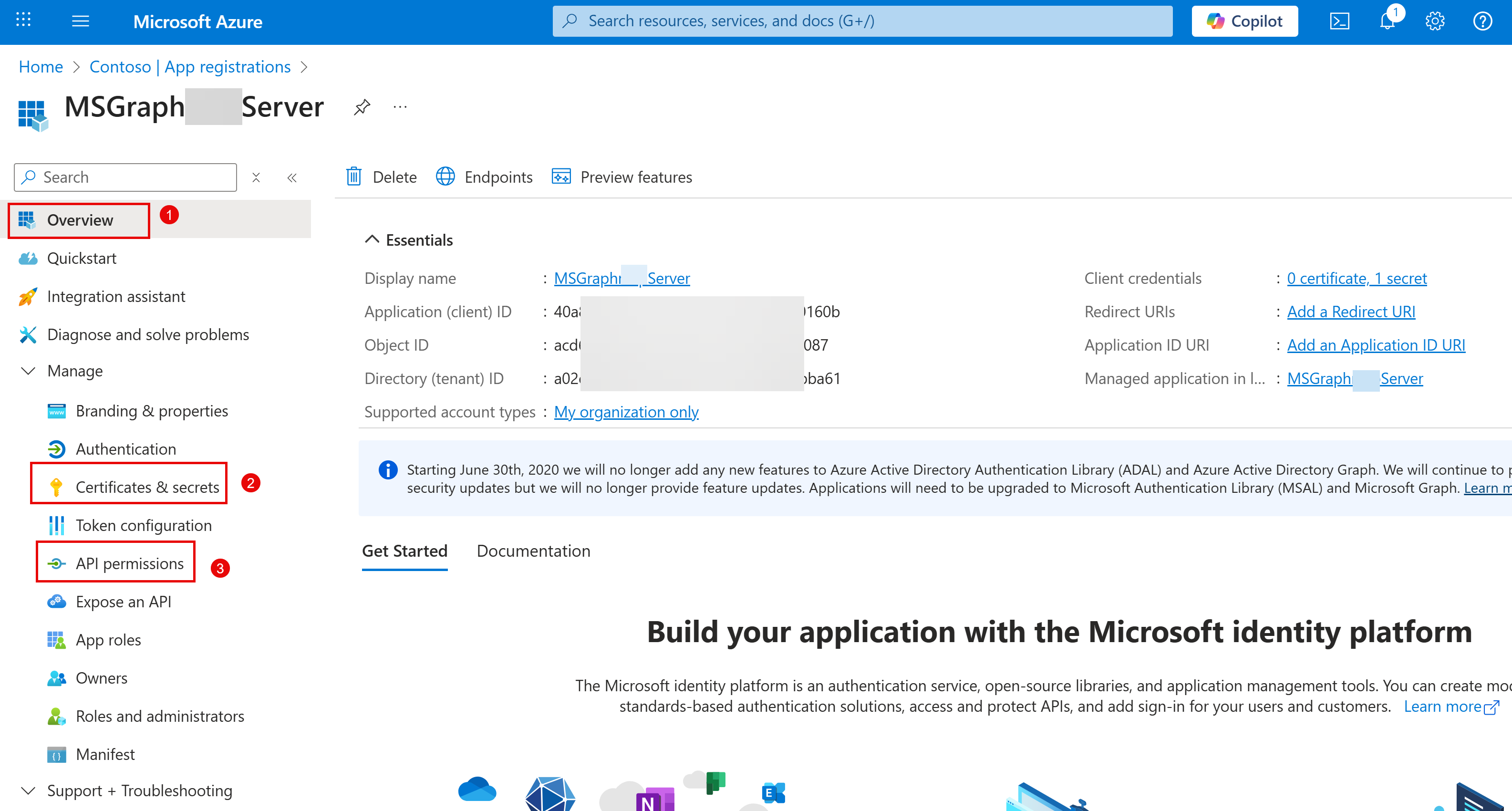Image resolution: width=1512 pixels, height=811 pixels.
Task: Collapse the left navigation sidebar
Action: tap(292, 177)
